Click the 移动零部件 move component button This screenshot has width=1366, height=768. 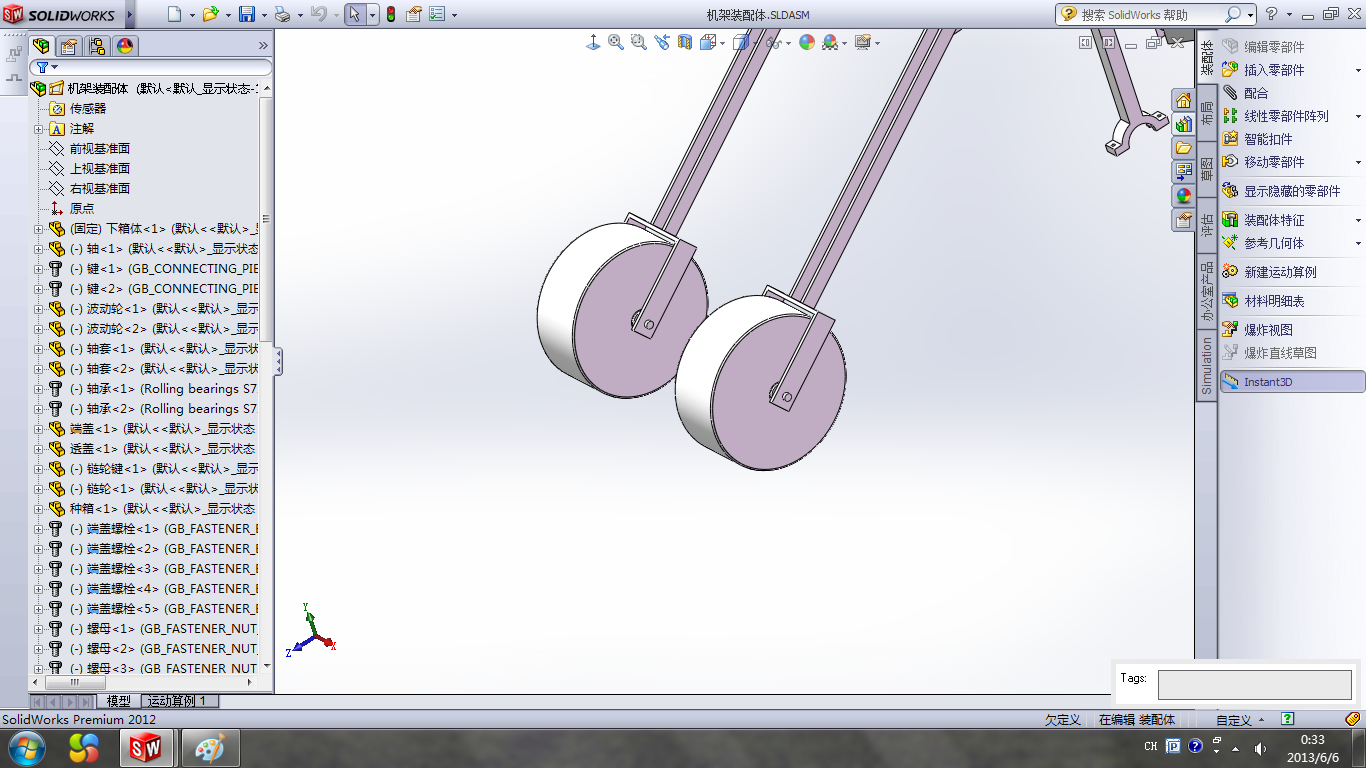1264,162
